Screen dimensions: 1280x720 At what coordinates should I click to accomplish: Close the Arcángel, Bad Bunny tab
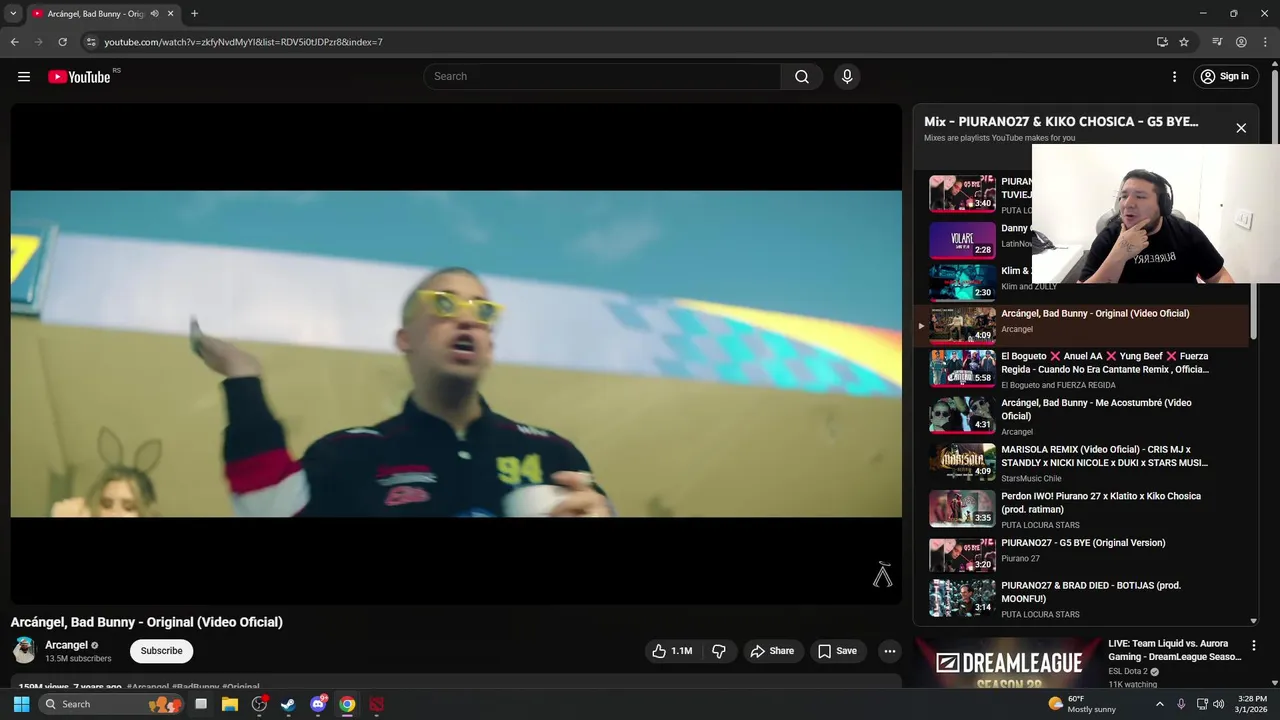click(x=171, y=14)
